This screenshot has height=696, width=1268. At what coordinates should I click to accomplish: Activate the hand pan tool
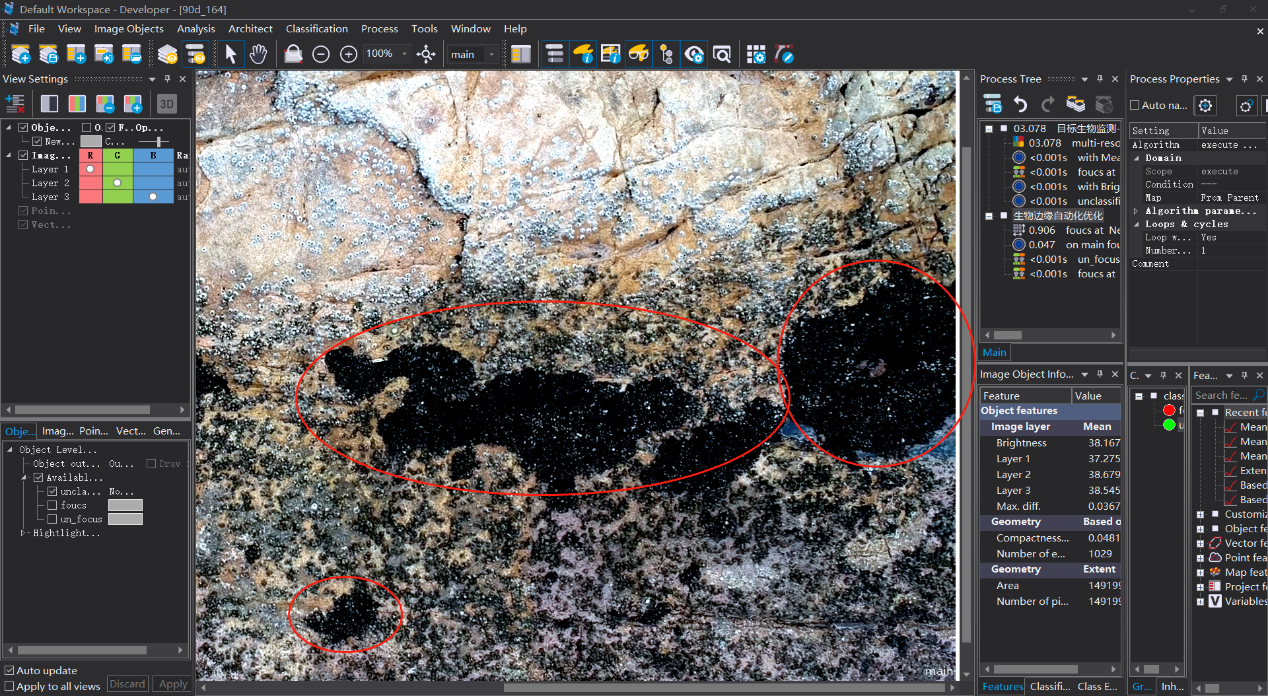(258, 54)
